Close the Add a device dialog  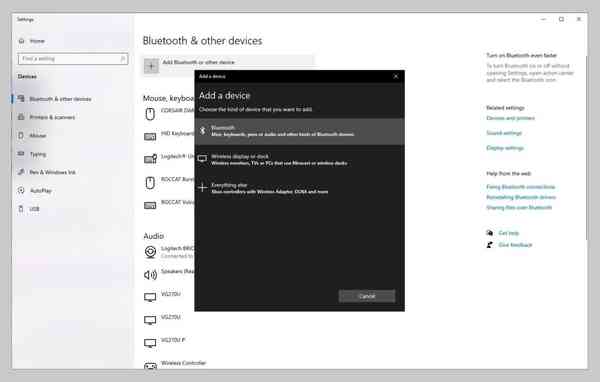(396, 76)
